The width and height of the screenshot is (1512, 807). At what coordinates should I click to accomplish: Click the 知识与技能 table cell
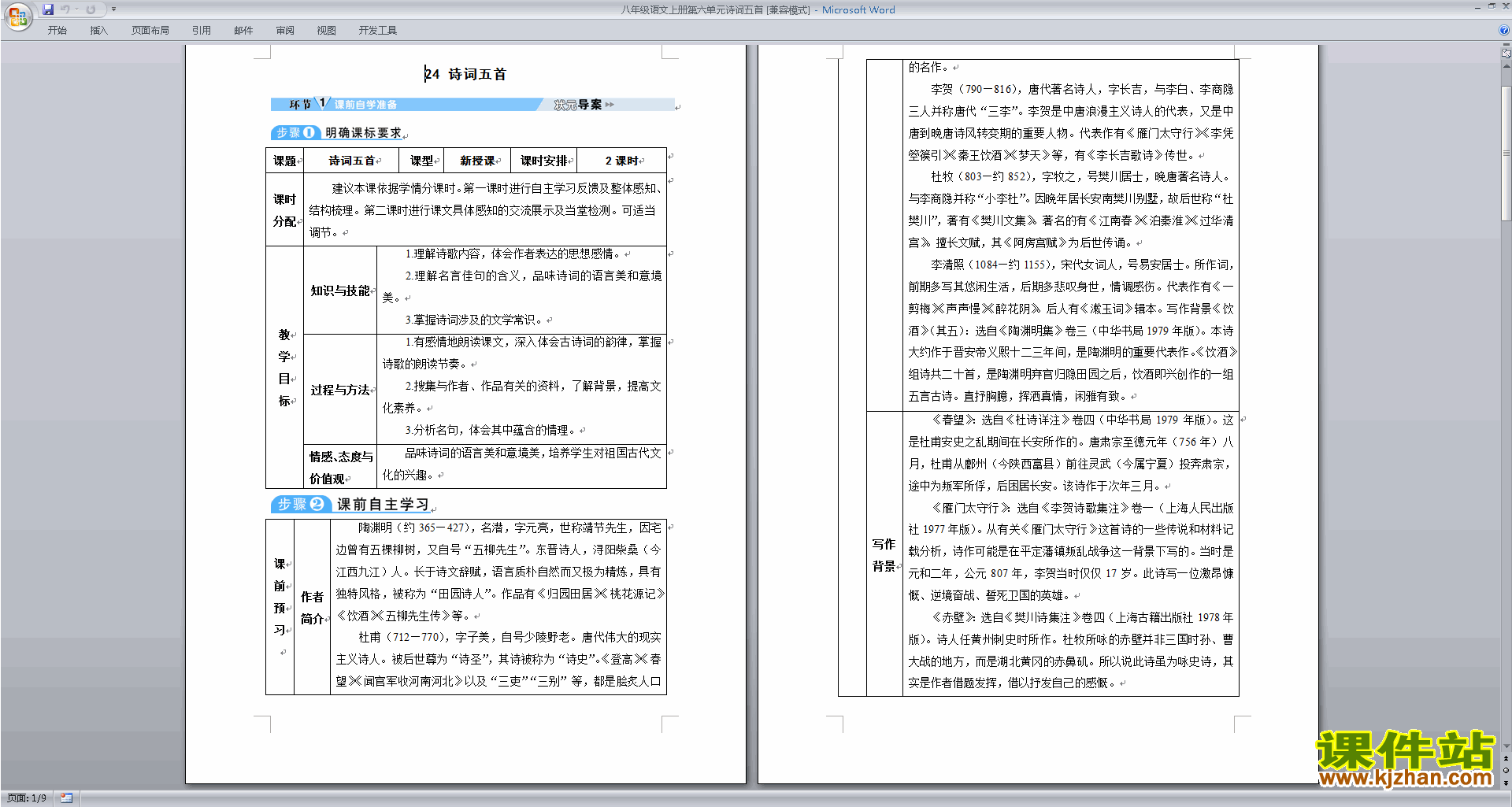[x=340, y=291]
